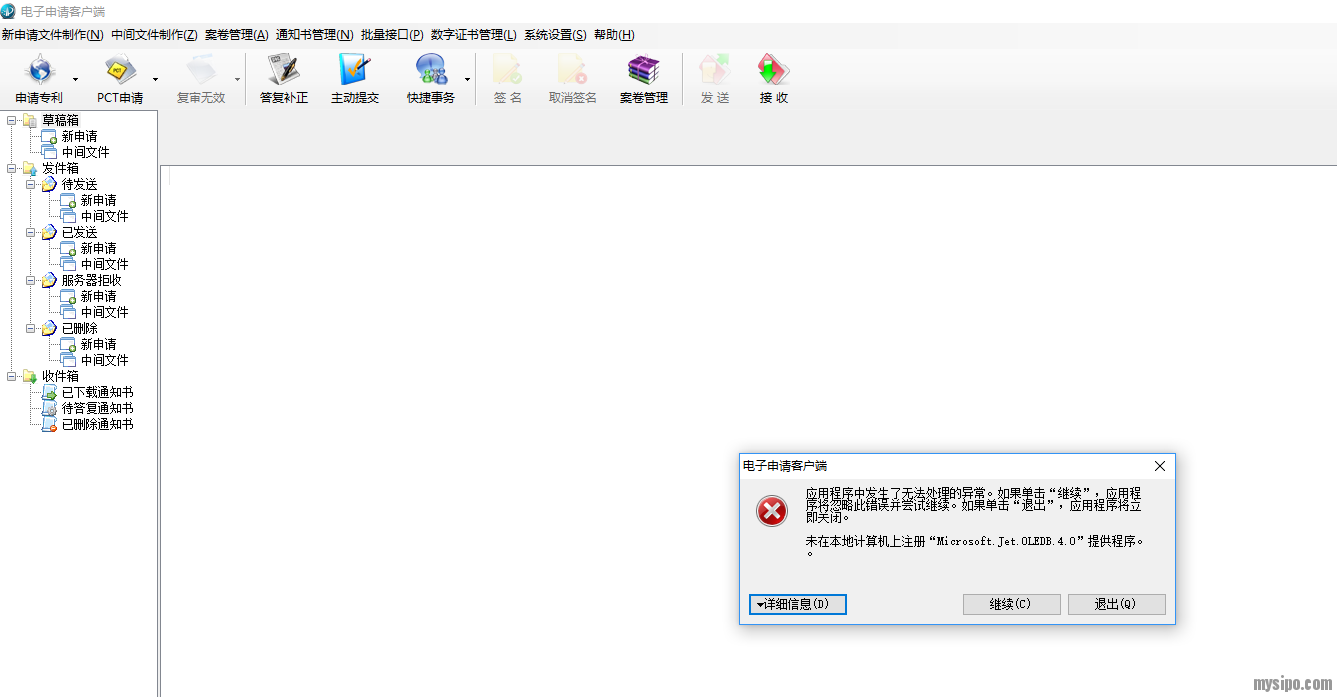Click the 申请专利 toolbar icon
The width and height of the screenshot is (1337, 697).
(39, 72)
